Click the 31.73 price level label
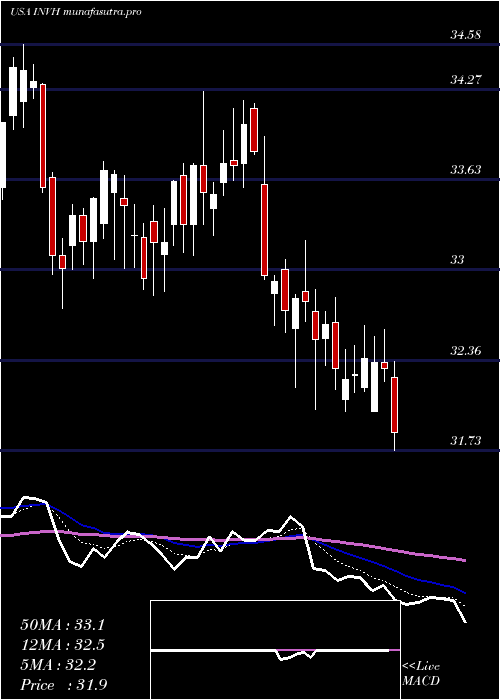The width and height of the screenshot is (500, 700). [x=465, y=441]
